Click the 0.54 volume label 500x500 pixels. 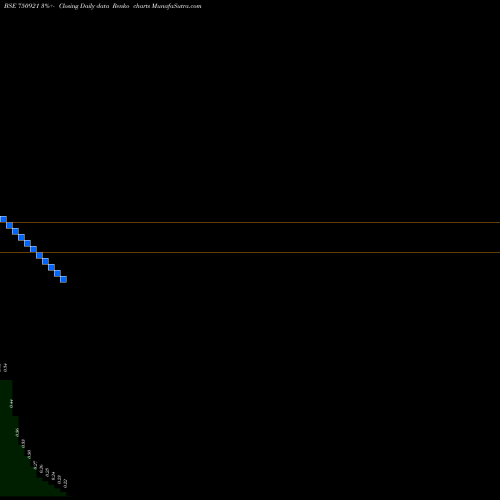[5, 368]
